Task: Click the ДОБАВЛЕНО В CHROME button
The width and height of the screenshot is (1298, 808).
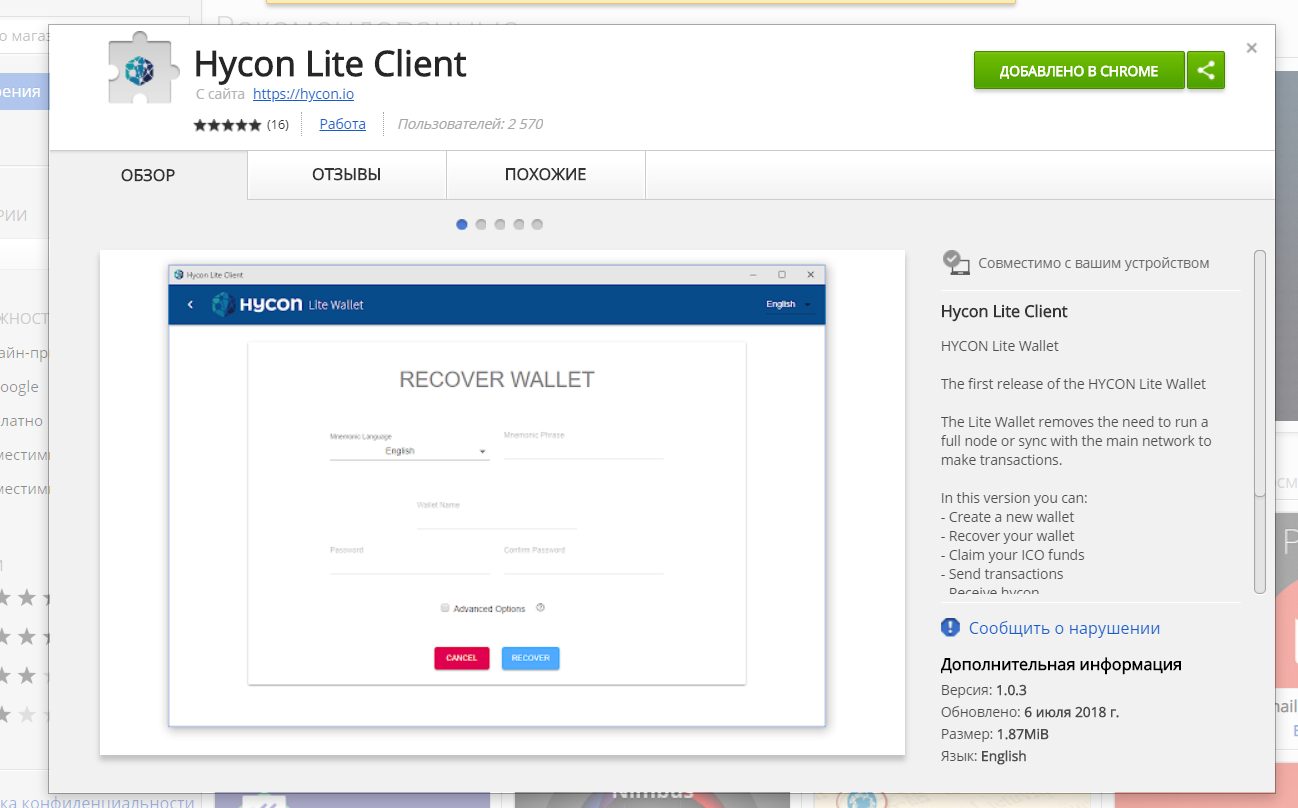Action: [x=1079, y=71]
